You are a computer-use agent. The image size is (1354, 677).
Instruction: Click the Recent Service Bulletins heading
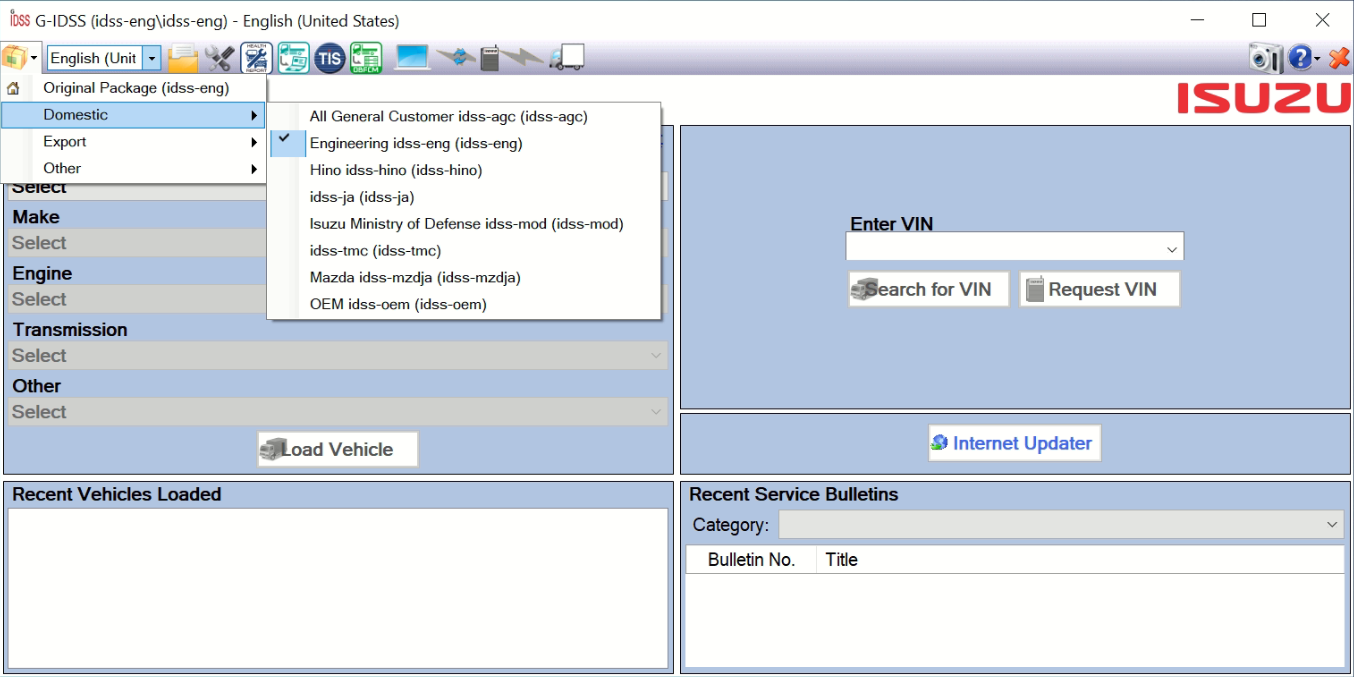(794, 495)
